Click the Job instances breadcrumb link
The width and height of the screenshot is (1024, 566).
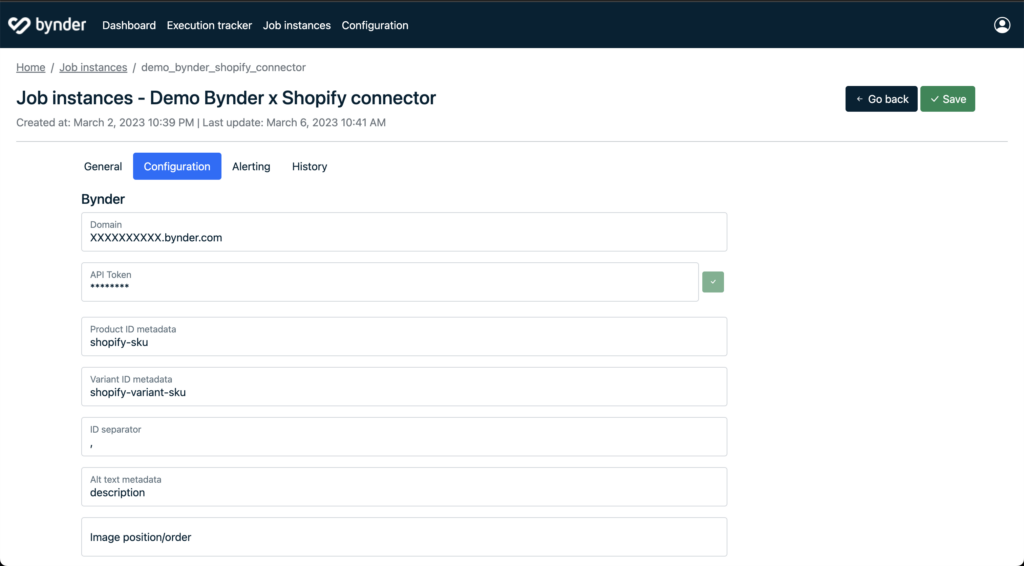coord(93,67)
